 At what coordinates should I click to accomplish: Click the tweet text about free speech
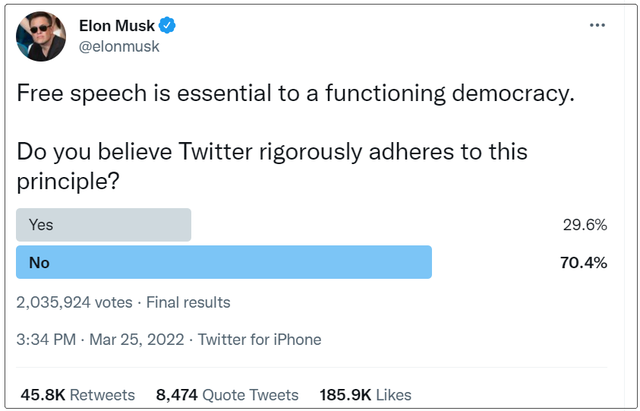pyautogui.click(x=296, y=93)
